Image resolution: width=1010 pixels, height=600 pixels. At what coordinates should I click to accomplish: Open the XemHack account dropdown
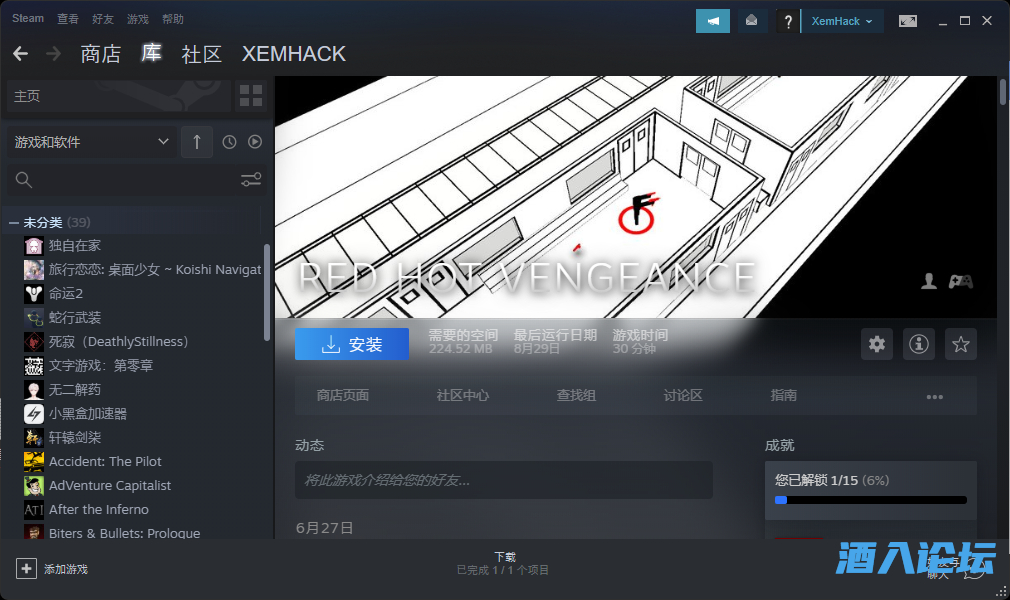[x=842, y=20]
